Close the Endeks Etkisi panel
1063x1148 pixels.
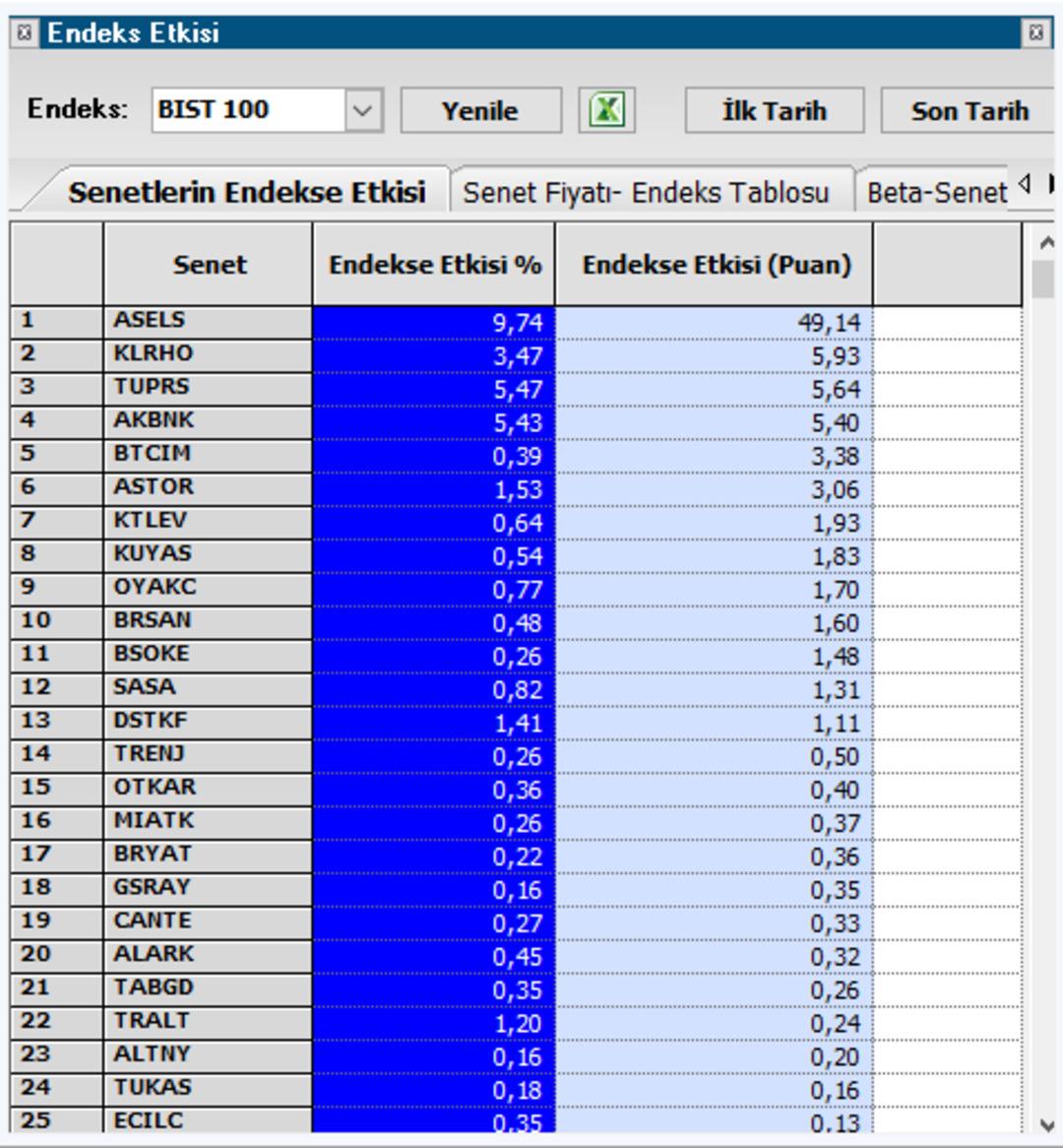click(1035, 32)
